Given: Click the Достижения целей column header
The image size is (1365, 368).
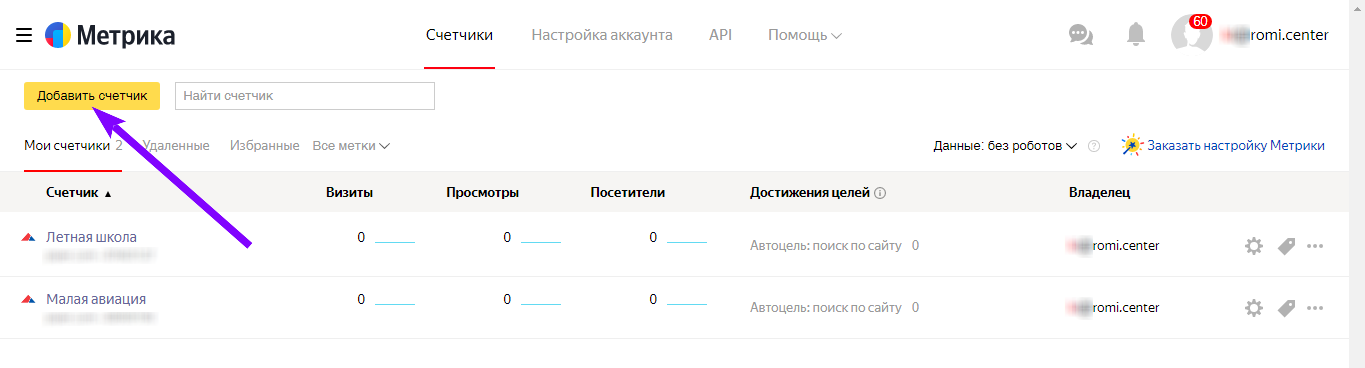Looking at the screenshot, I should point(810,193).
